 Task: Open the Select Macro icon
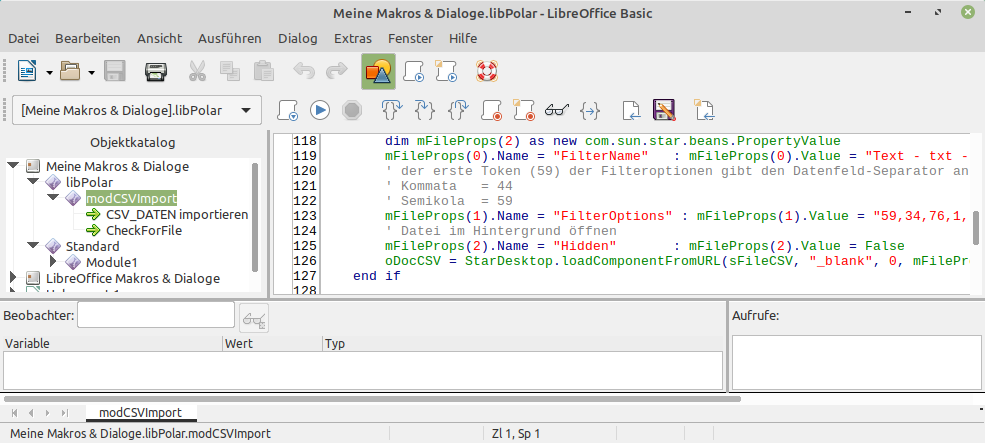coord(415,72)
